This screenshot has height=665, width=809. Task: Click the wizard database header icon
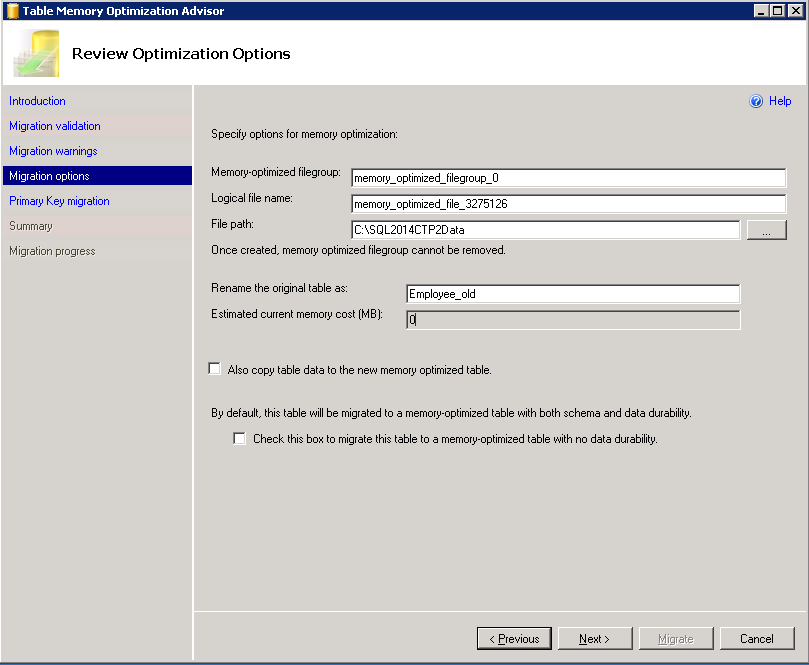36,54
